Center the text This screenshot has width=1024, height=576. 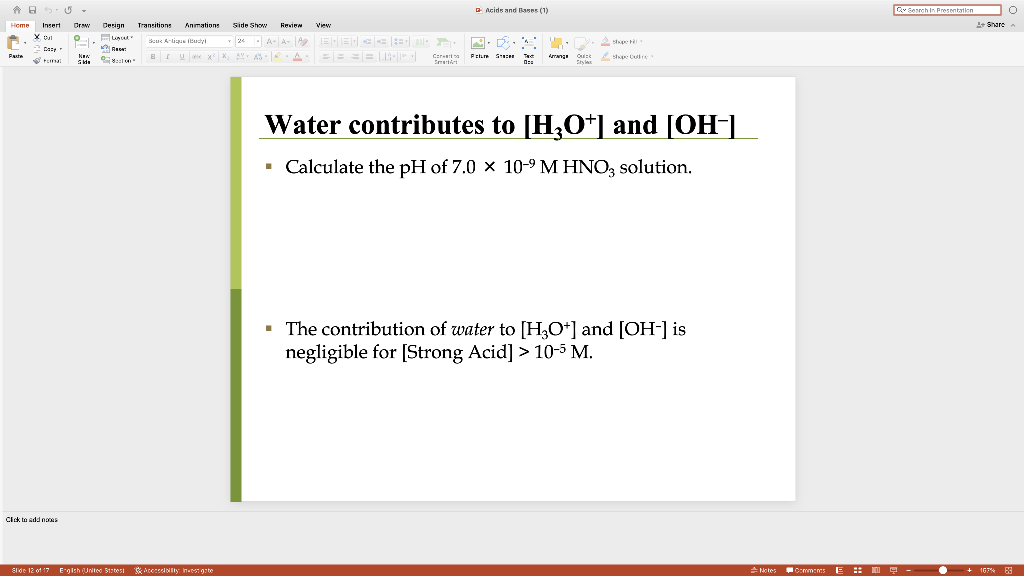click(340, 57)
